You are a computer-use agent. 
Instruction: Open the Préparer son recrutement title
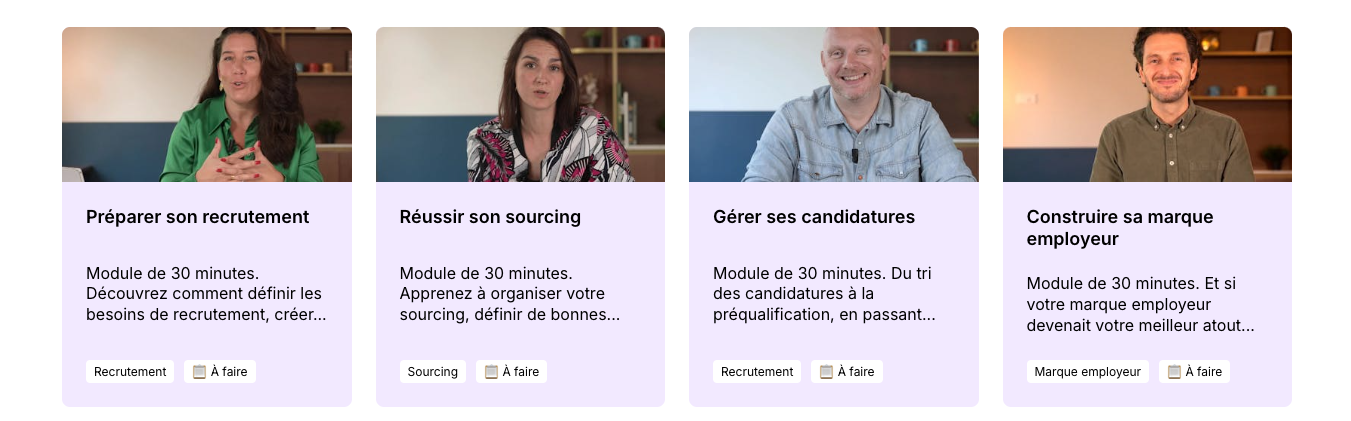coord(198,217)
